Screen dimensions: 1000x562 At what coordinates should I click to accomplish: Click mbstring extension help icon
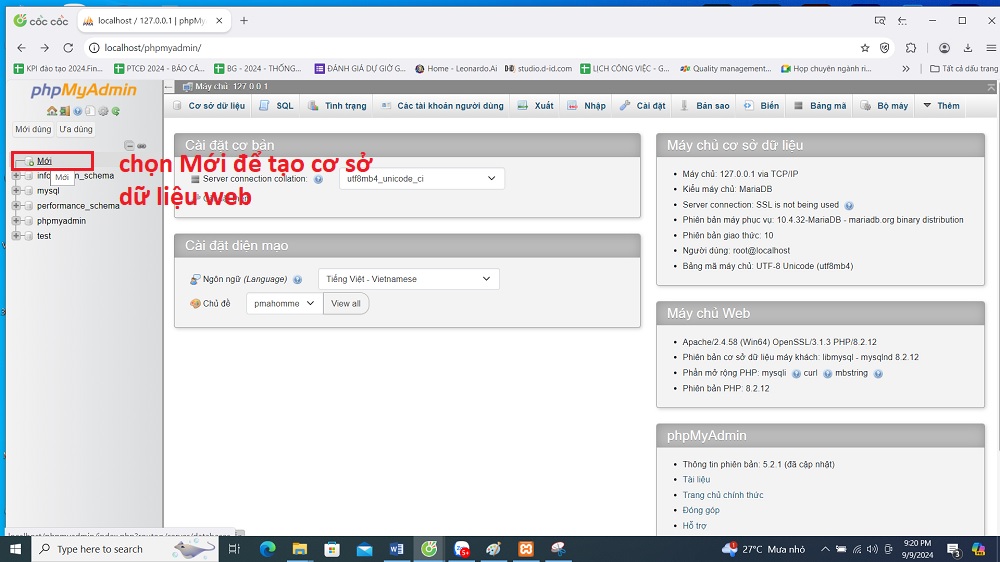(x=878, y=374)
